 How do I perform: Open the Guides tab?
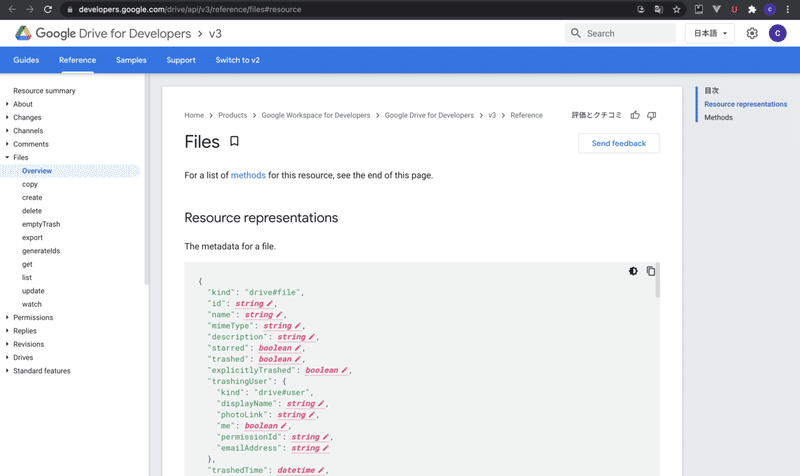pos(26,60)
